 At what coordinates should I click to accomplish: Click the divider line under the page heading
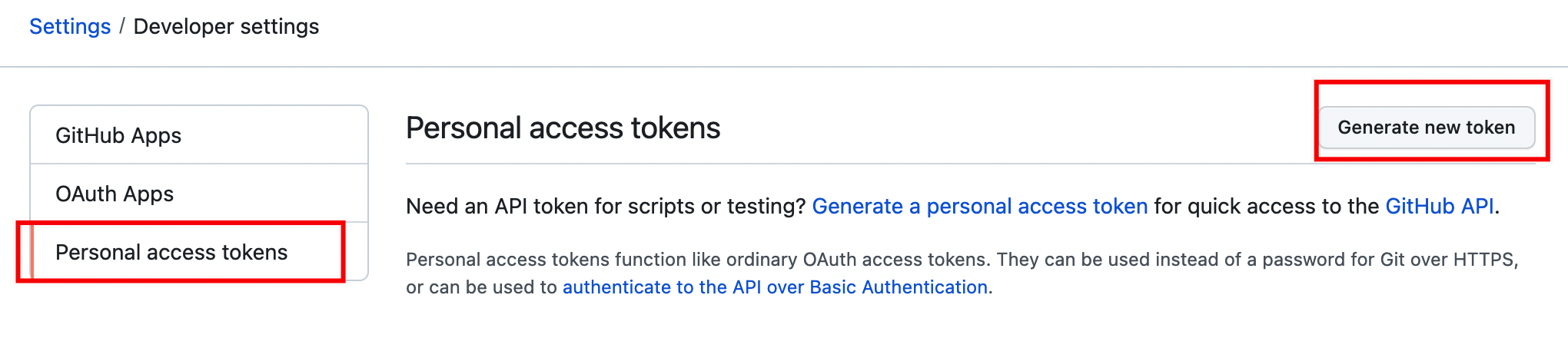coord(845,164)
